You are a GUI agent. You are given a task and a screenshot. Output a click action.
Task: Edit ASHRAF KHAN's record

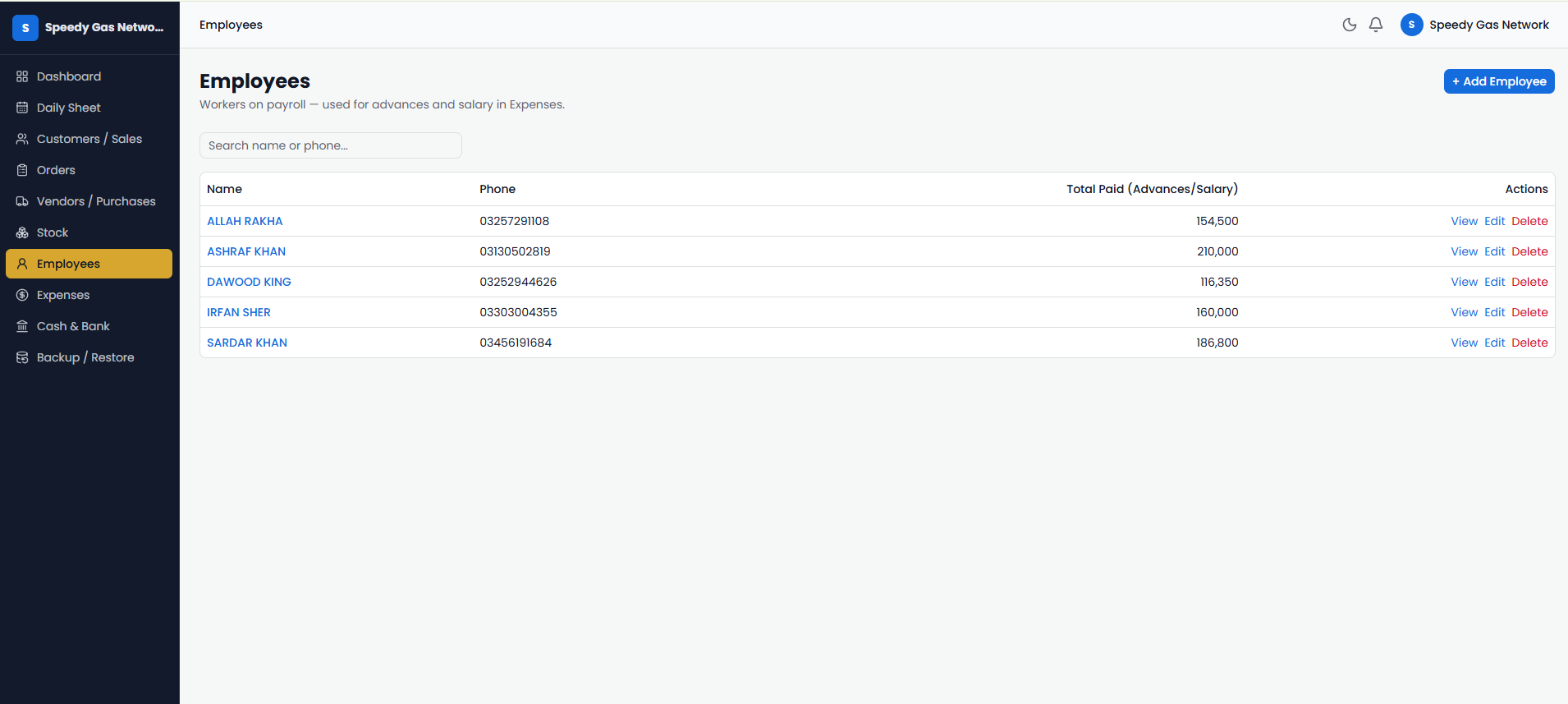click(x=1494, y=251)
